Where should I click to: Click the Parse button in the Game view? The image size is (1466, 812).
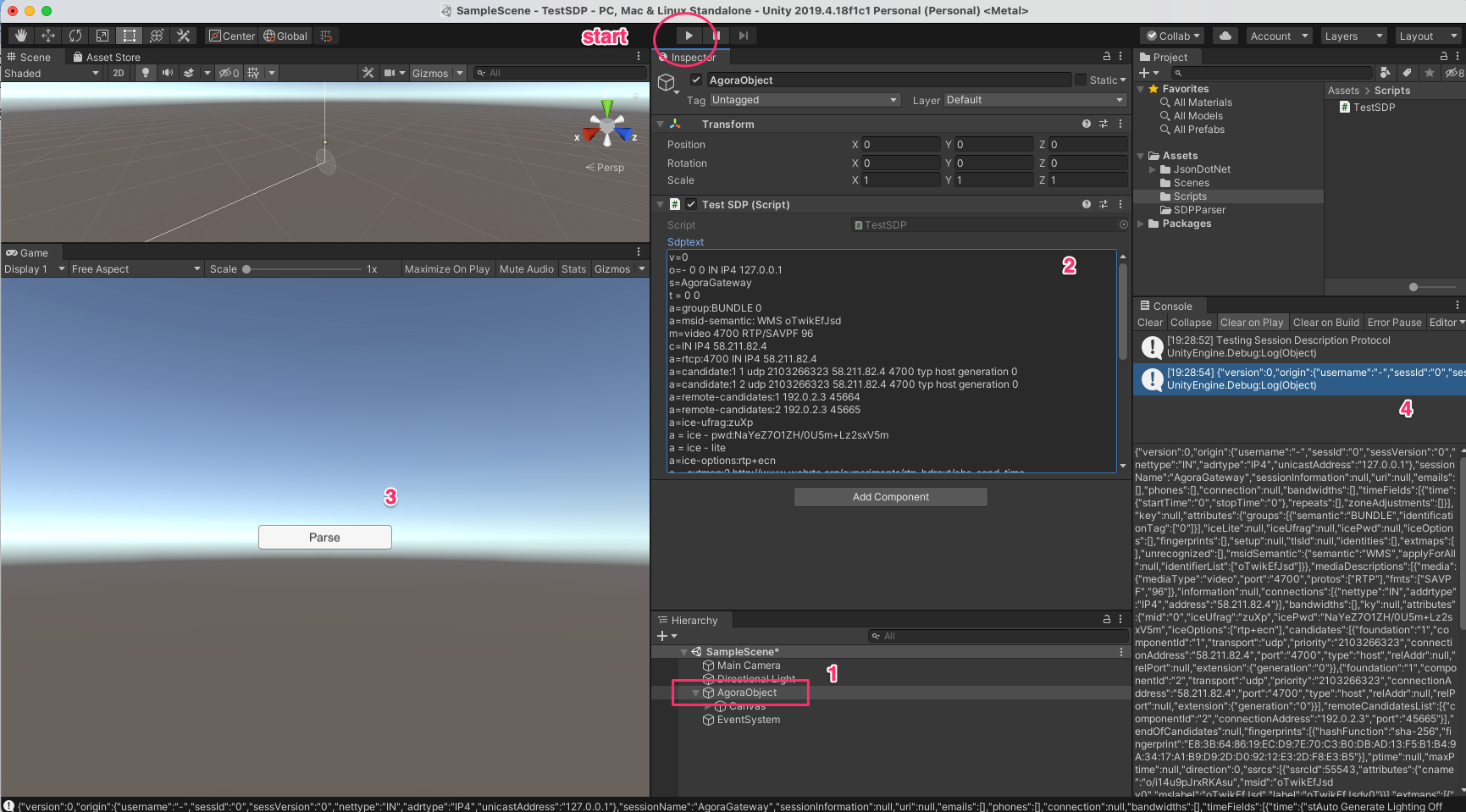pyautogui.click(x=325, y=537)
